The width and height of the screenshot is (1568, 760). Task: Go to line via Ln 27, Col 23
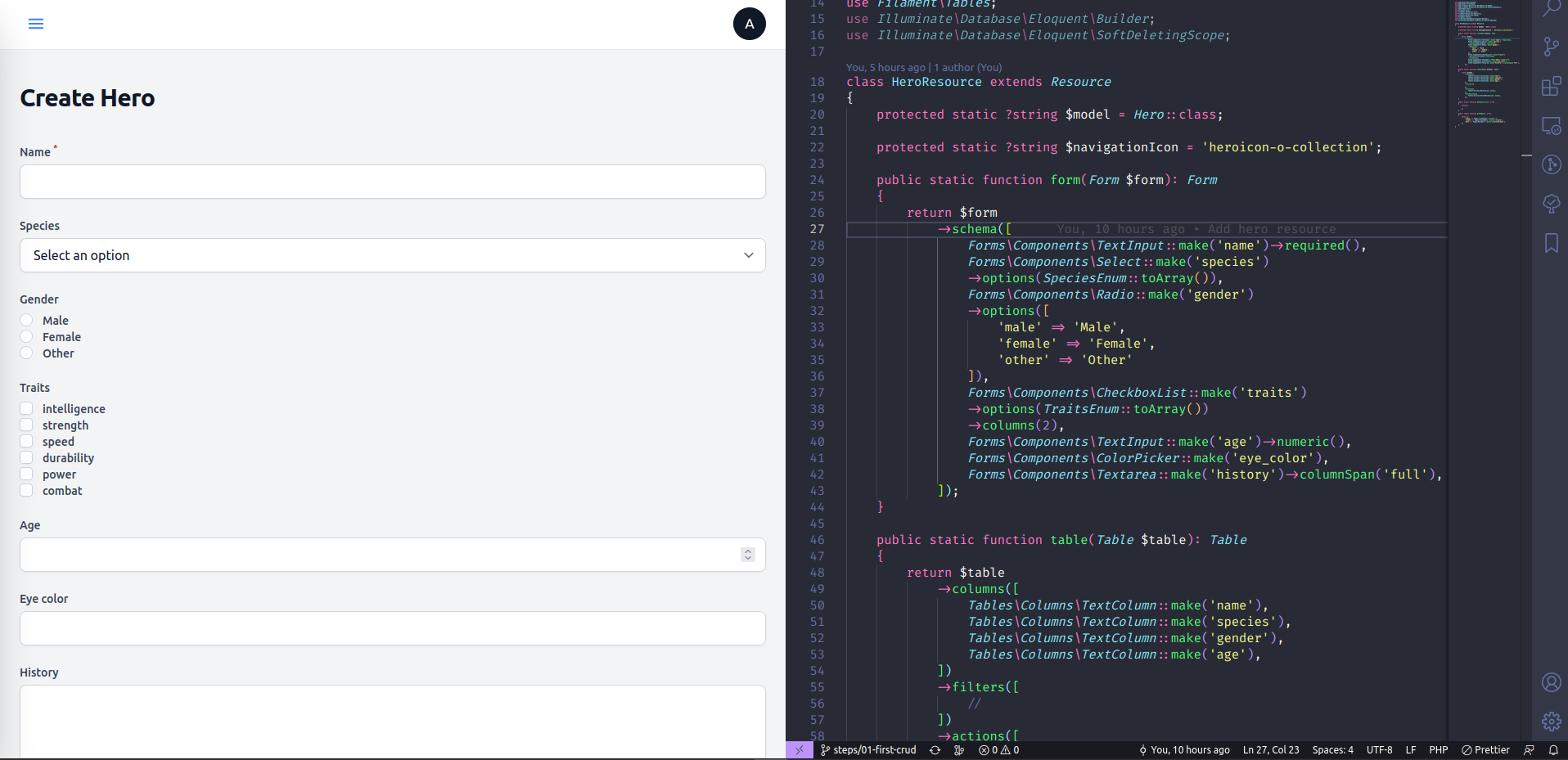click(x=1271, y=750)
